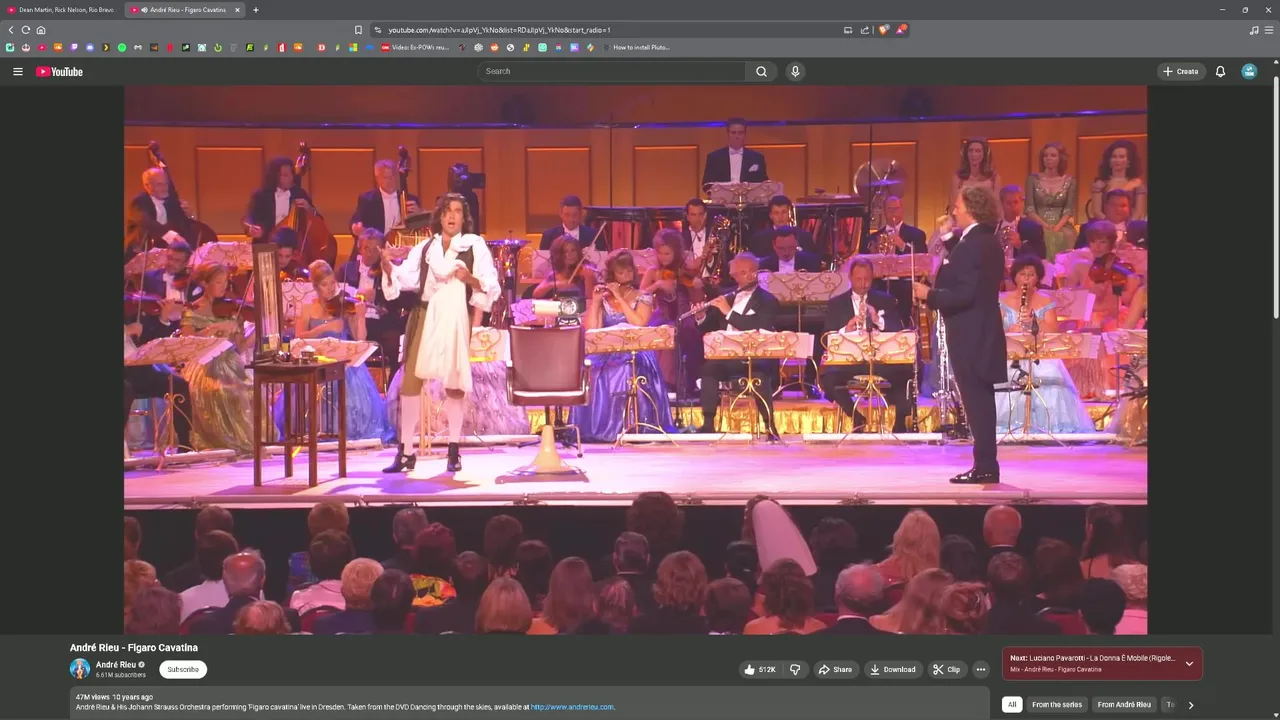
Task: Start voice search with microphone icon
Action: (795, 71)
